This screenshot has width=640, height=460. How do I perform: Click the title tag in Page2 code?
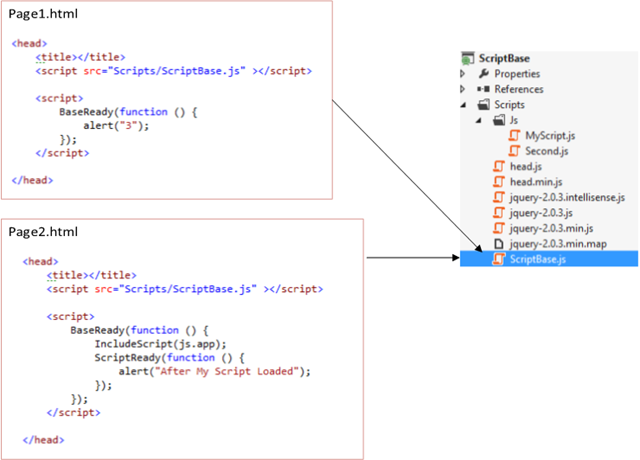click(91, 275)
